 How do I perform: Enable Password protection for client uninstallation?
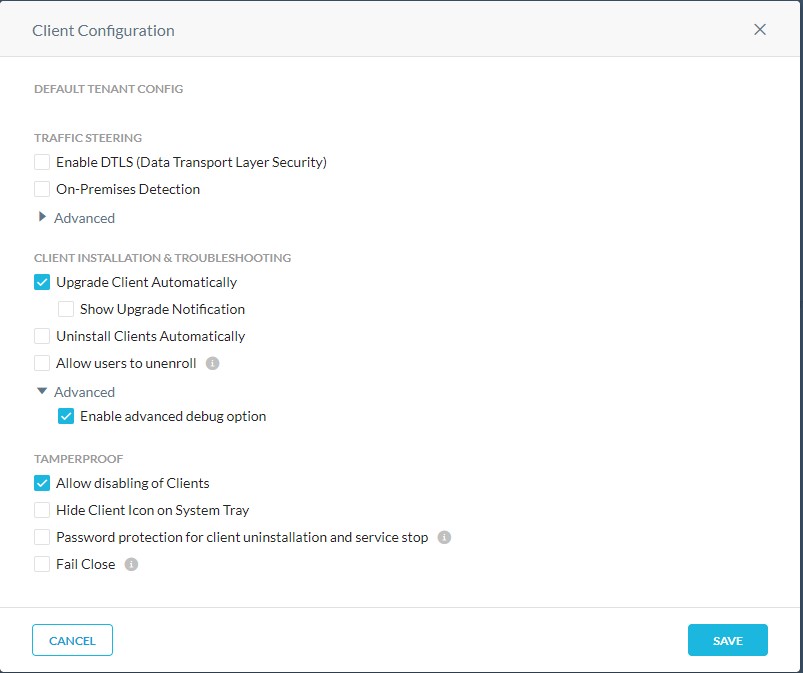click(41, 537)
